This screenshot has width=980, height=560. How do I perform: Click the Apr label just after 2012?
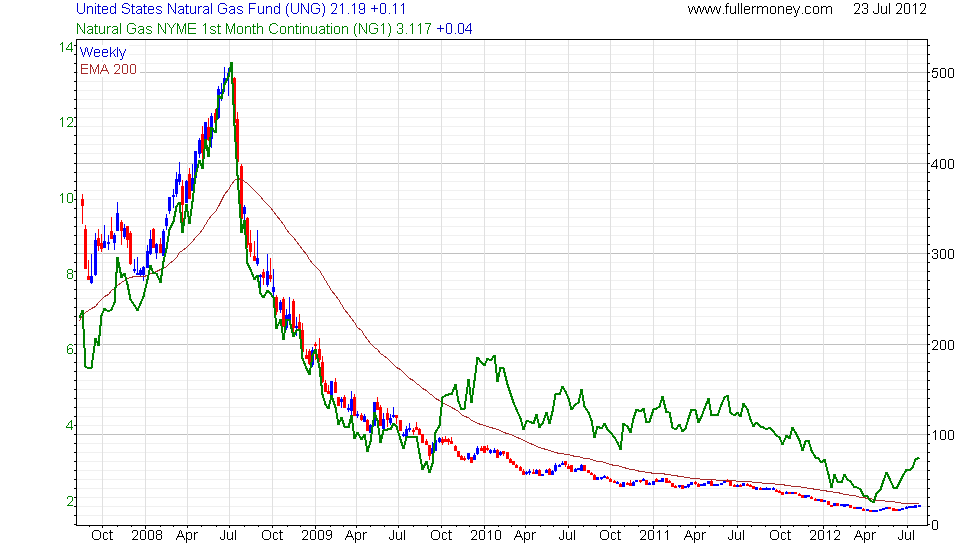pyautogui.click(x=865, y=536)
